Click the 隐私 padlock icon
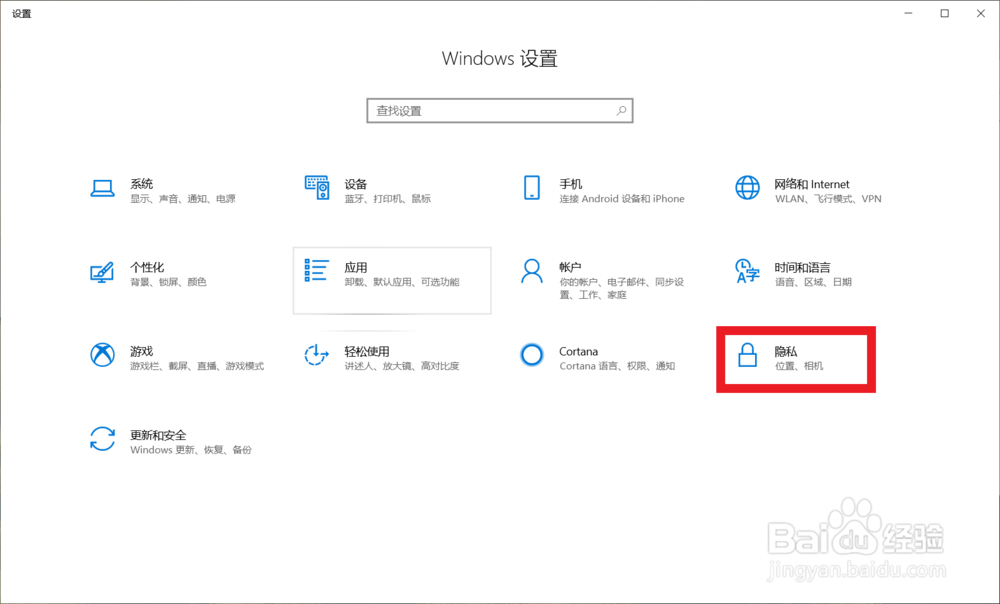Screen dimensions: 1000x604 pyautogui.click(x=747, y=355)
